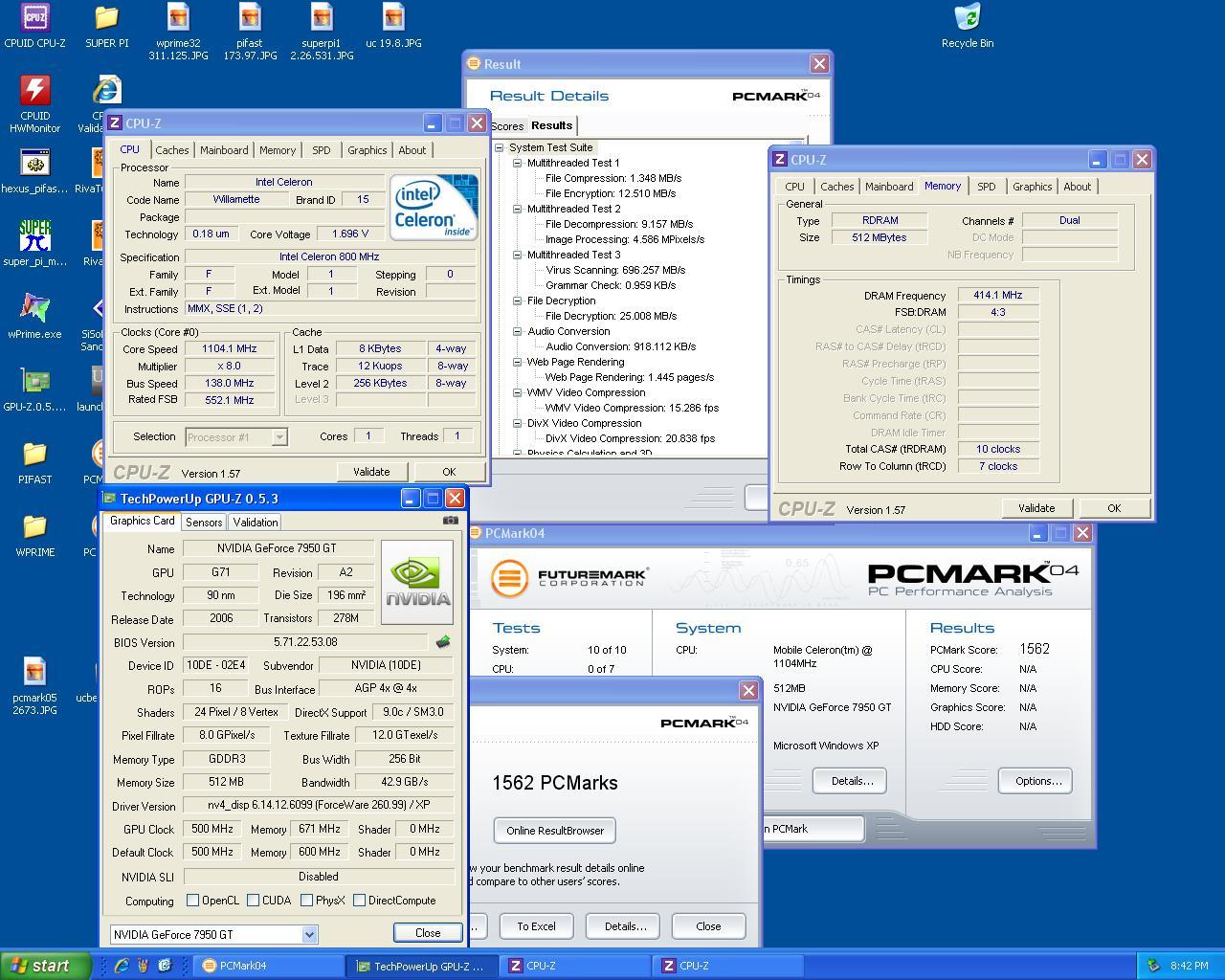
Task: Click the Driver Version field in GPU-Z
Action: click(318, 806)
